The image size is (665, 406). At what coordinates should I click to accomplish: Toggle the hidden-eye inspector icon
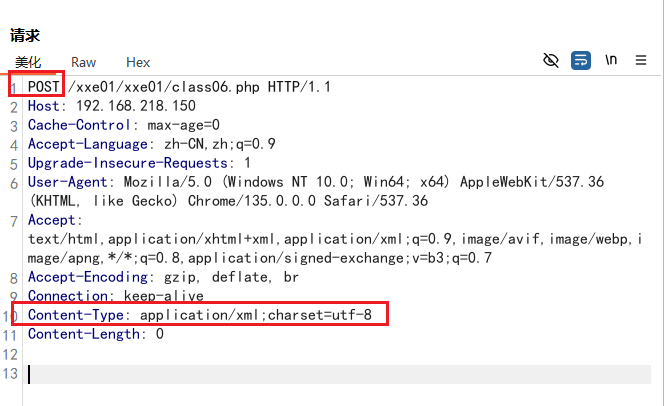tap(550, 61)
